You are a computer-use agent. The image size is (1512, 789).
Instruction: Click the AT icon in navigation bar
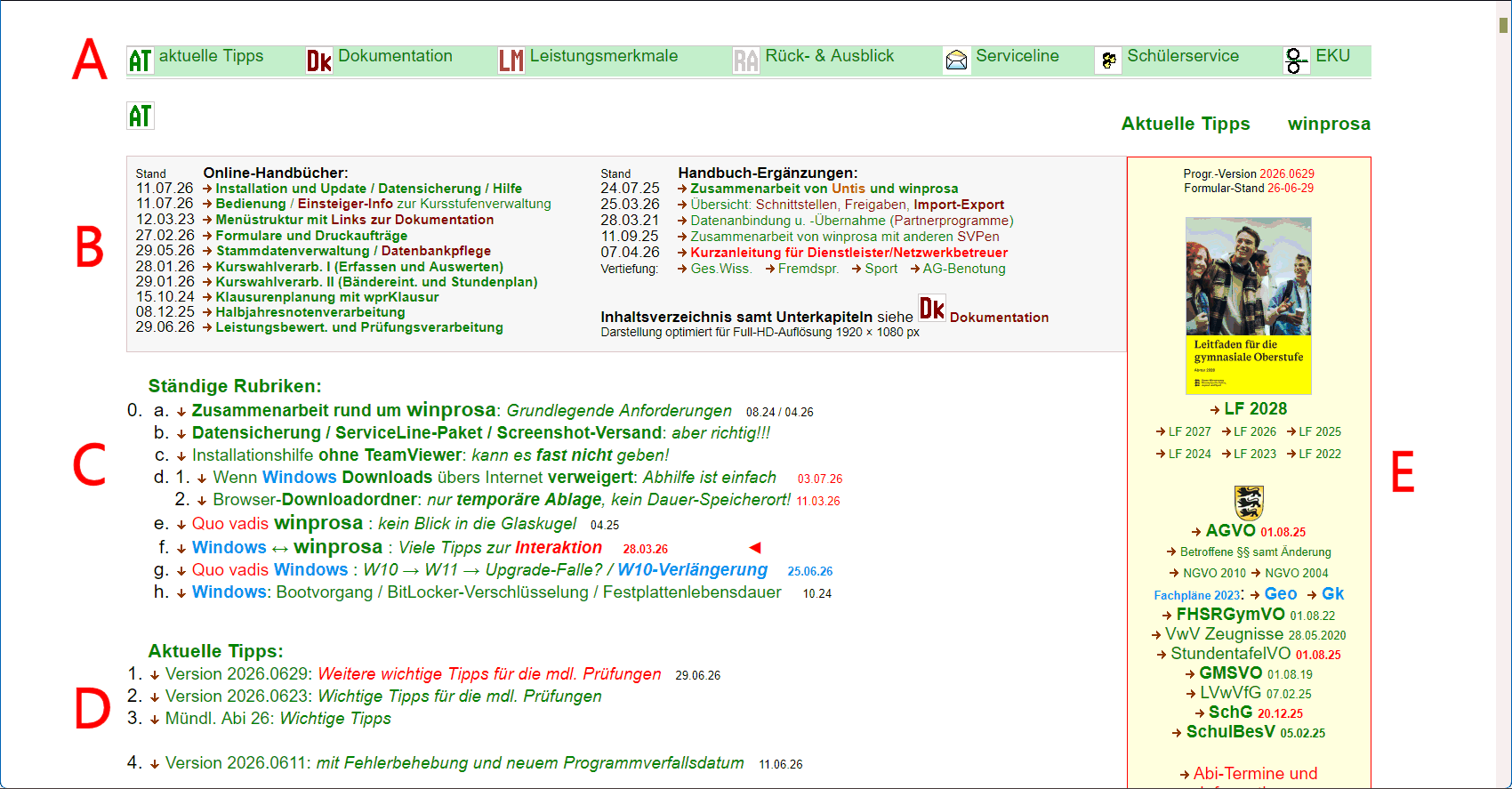pyautogui.click(x=141, y=60)
